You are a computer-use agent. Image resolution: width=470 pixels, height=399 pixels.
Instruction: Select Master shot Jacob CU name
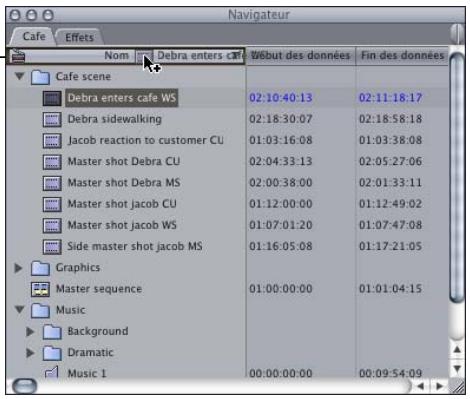coord(122,204)
